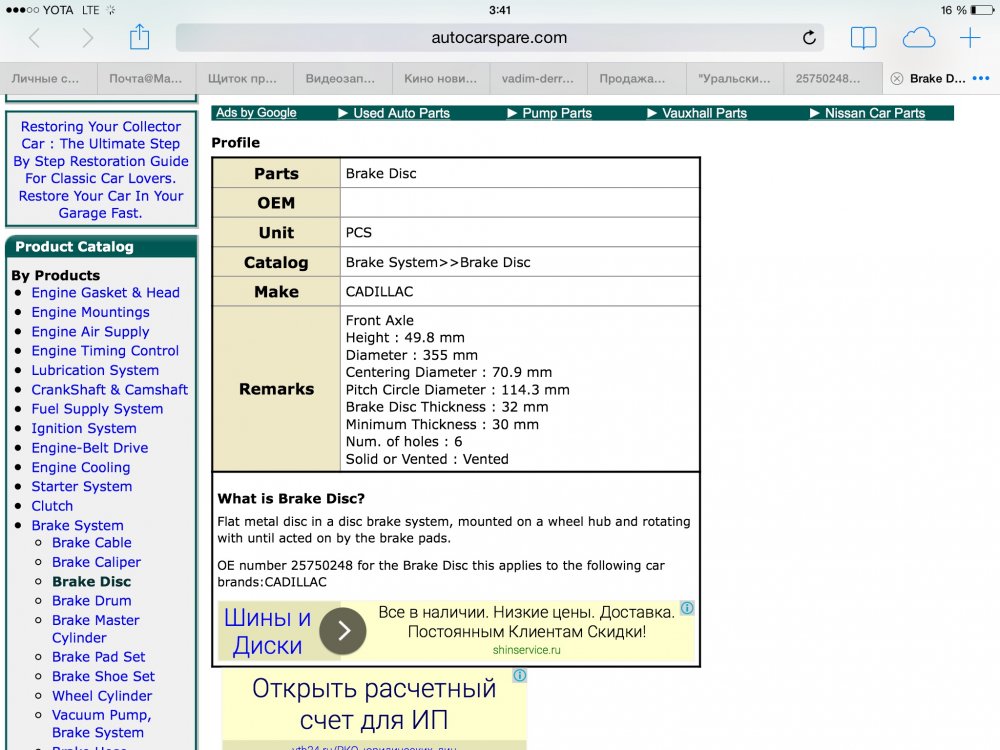
Task: Tap the autocarspare.com address bar
Action: (499, 38)
